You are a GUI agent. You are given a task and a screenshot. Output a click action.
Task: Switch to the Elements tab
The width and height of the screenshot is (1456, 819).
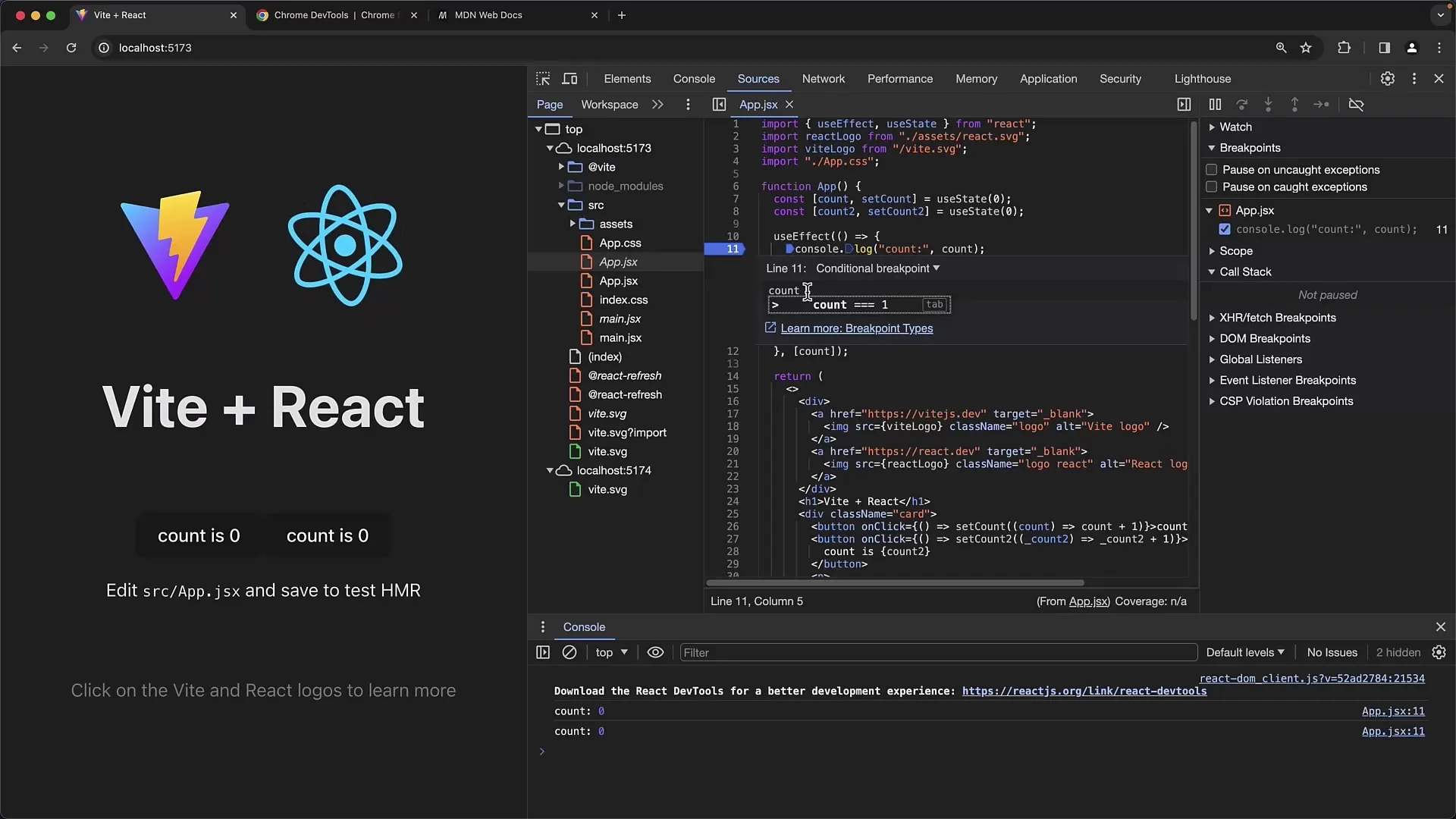627,78
